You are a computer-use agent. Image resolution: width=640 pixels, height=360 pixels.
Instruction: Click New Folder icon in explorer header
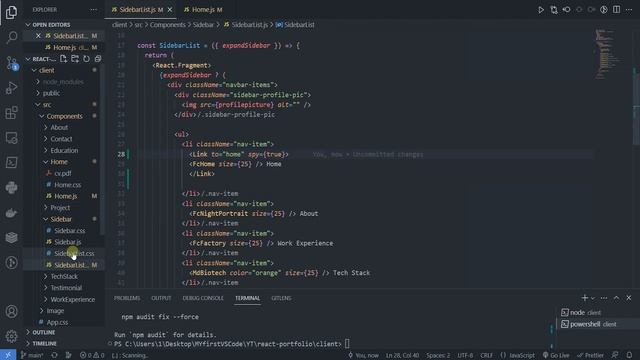(x=75, y=59)
